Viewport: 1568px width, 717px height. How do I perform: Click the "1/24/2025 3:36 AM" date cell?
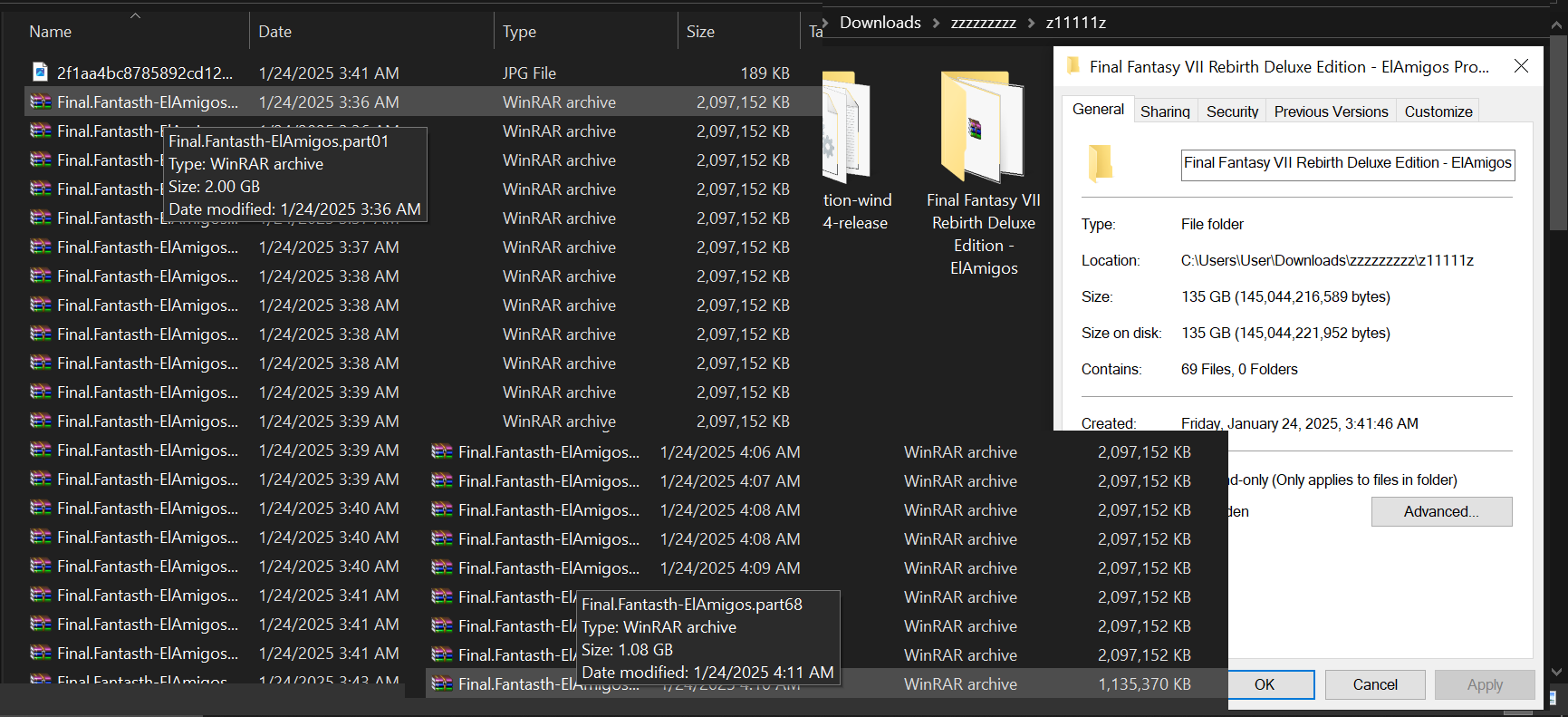329,102
